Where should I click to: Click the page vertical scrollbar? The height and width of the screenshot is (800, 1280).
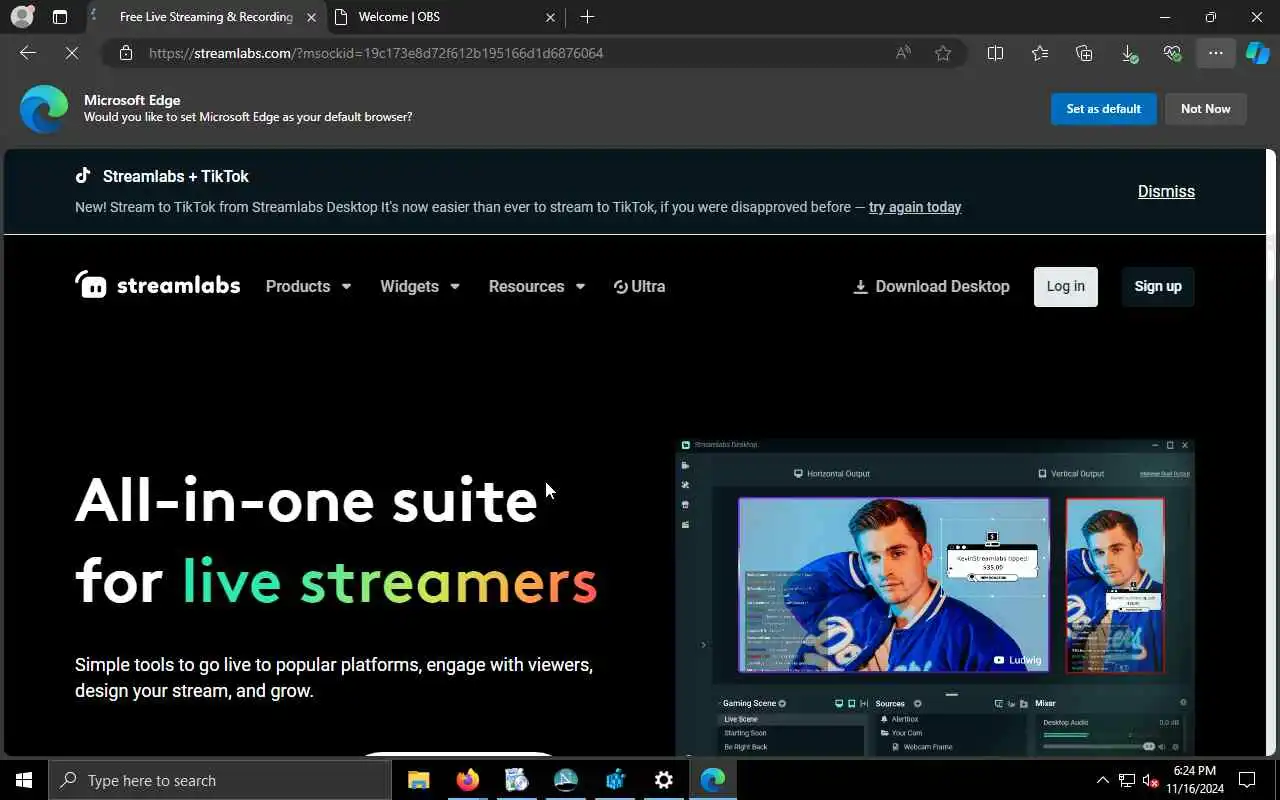coord(1271,452)
